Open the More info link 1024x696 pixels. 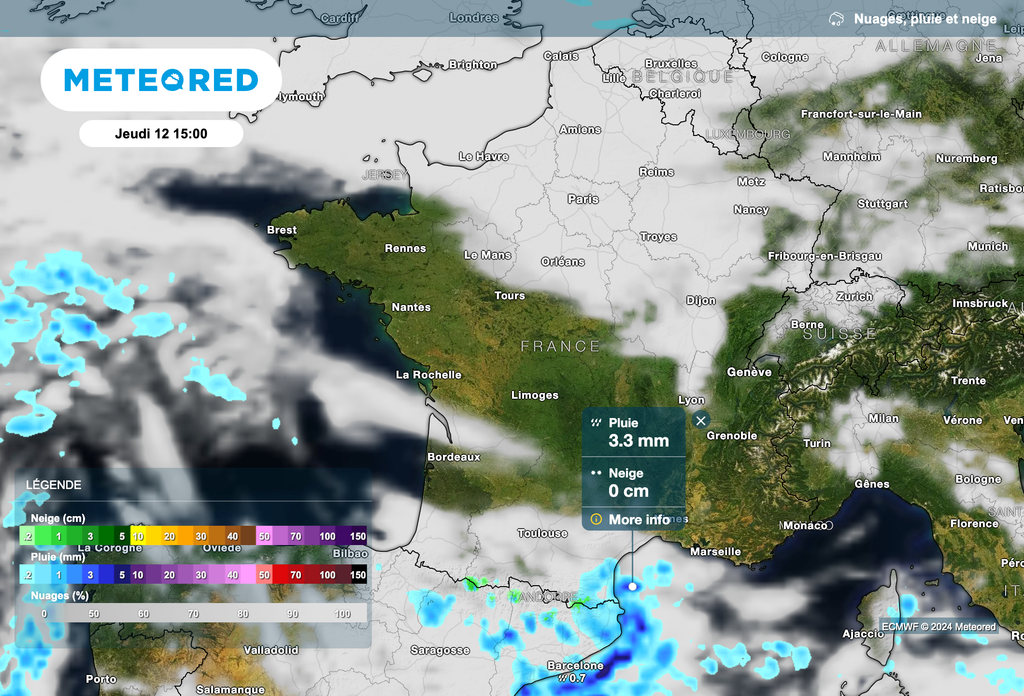(639, 520)
